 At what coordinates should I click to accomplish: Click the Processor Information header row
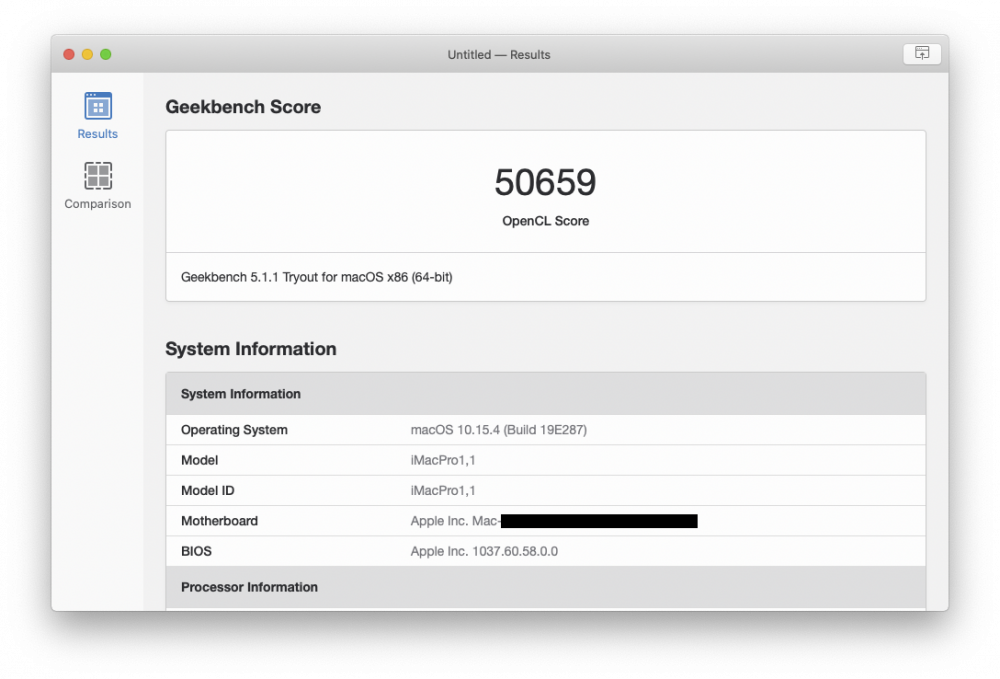pos(545,587)
